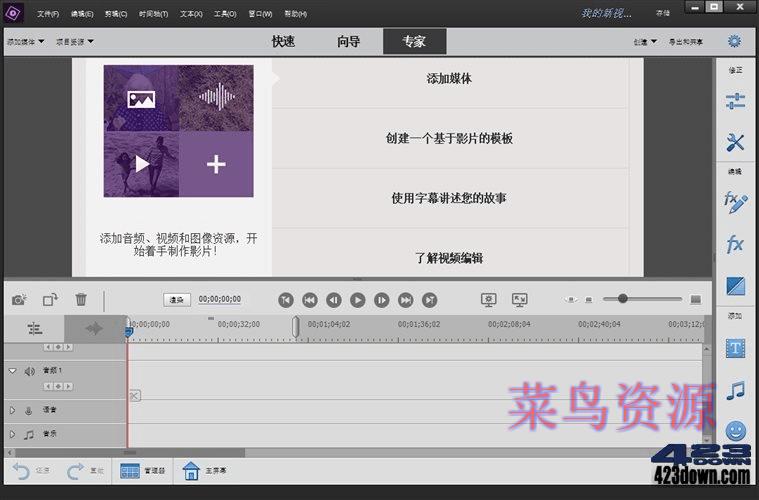The height and width of the screenshot is (500, 759).
Task: Click the Premiere Elements app logo
Action: 13,13
